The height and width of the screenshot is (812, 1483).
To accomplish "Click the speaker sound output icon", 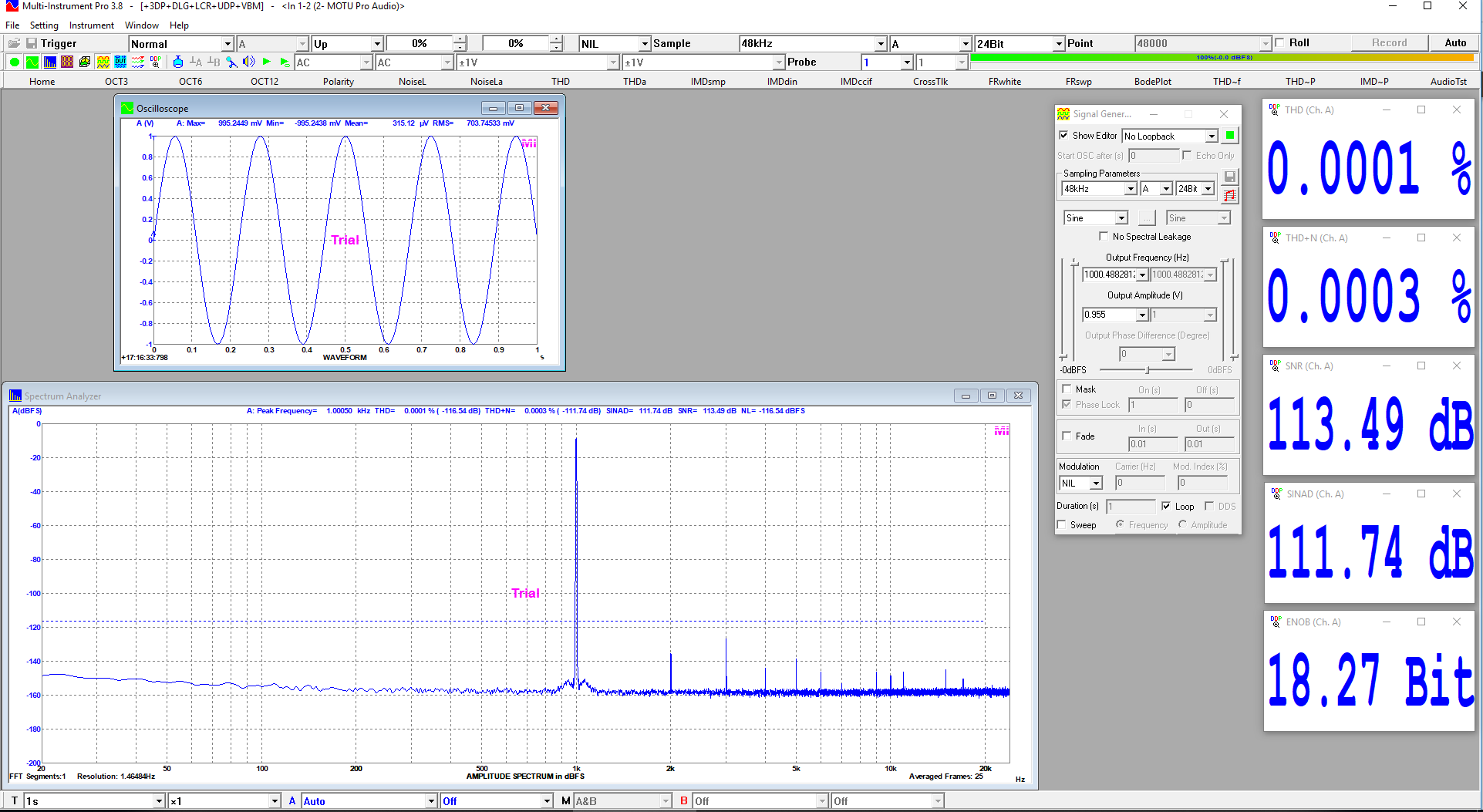I will click(249, 62).
